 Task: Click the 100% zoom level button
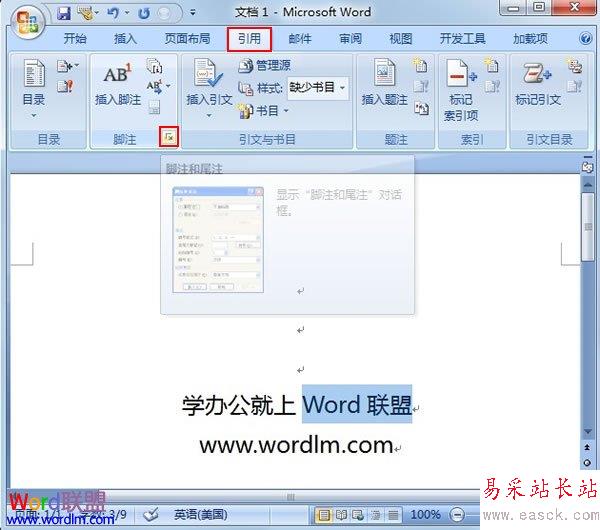click(425, 515)
